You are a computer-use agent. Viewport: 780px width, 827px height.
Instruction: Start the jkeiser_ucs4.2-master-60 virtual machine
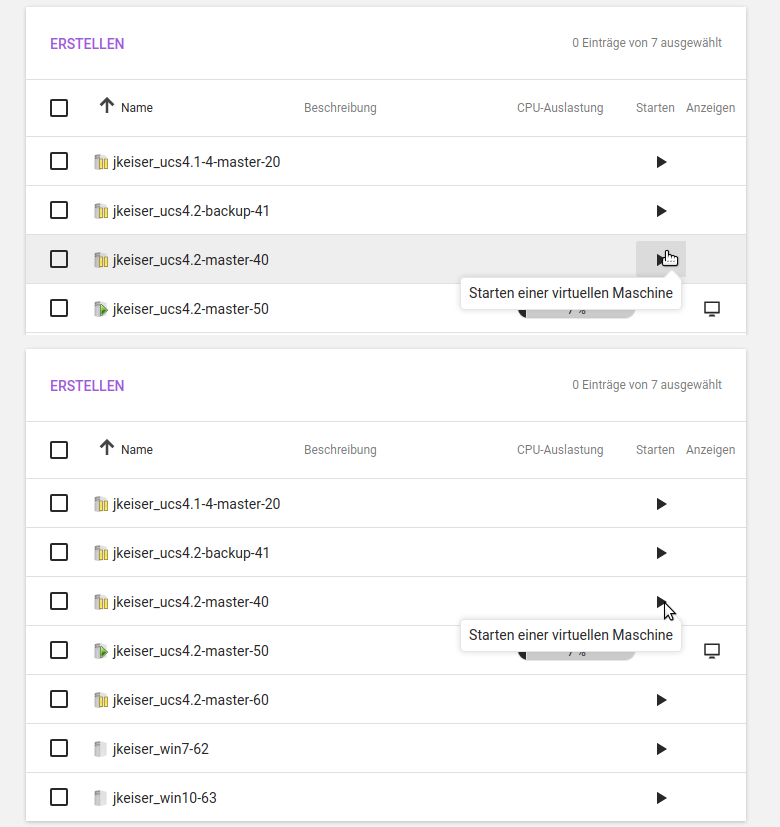[661, 700]
